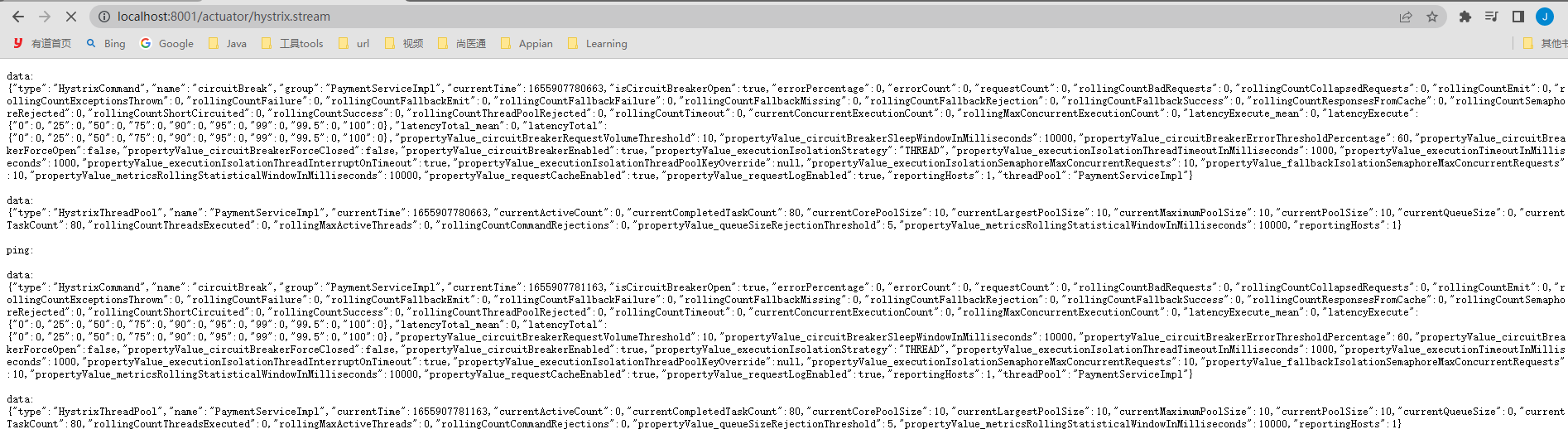Open the Learning bookmarks folder

click(598, 43)
